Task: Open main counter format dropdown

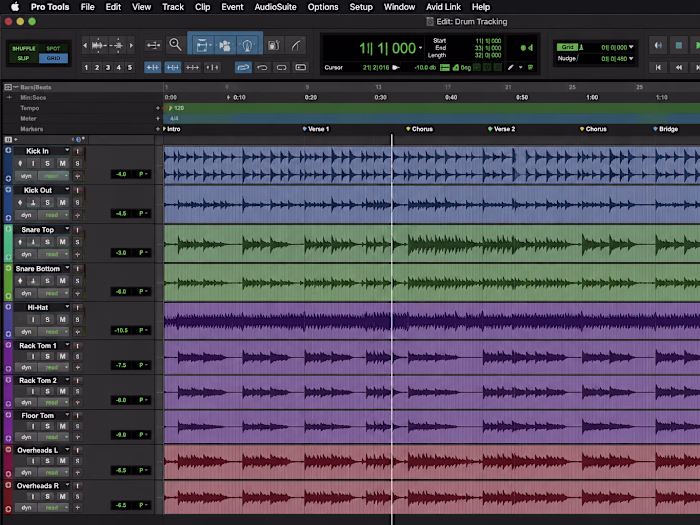Action: click(x=420, y=48)
